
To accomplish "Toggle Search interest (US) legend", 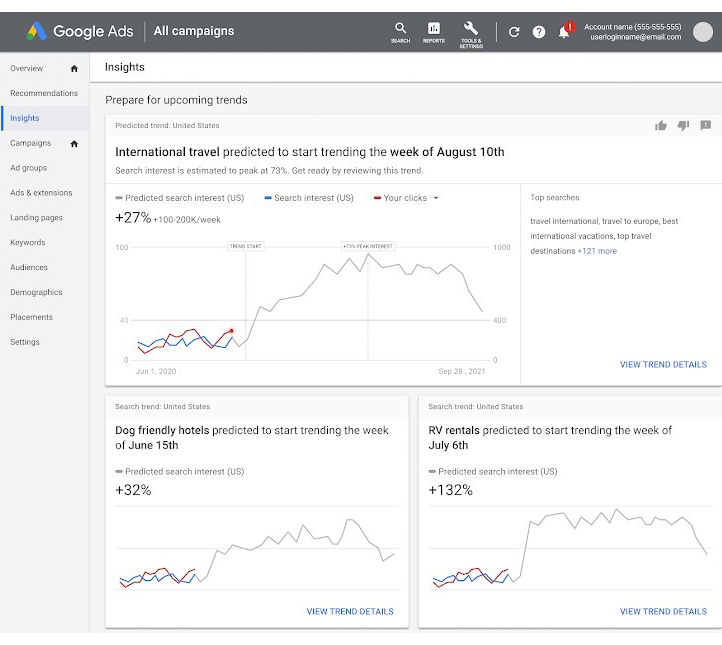I will (309, 198).
